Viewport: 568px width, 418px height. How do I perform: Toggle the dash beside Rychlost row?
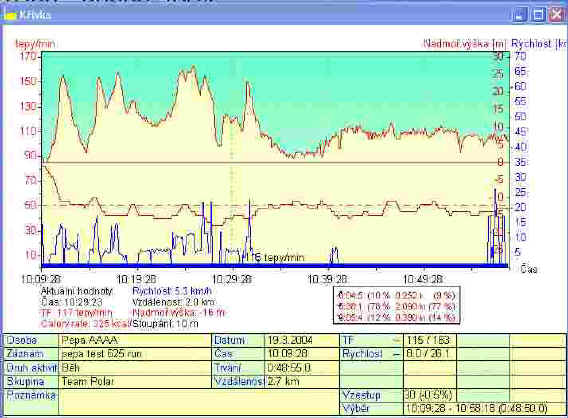click(397, 354)
